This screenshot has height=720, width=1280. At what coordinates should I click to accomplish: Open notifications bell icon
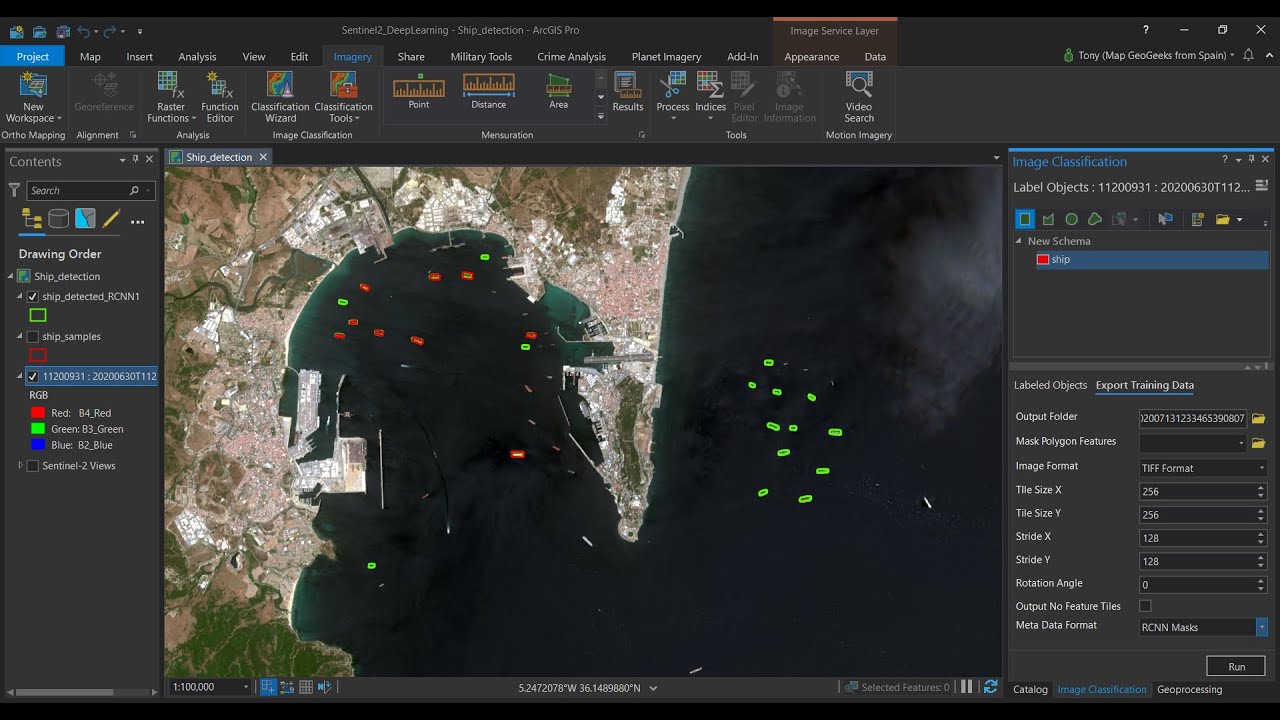click(1248, 55)
